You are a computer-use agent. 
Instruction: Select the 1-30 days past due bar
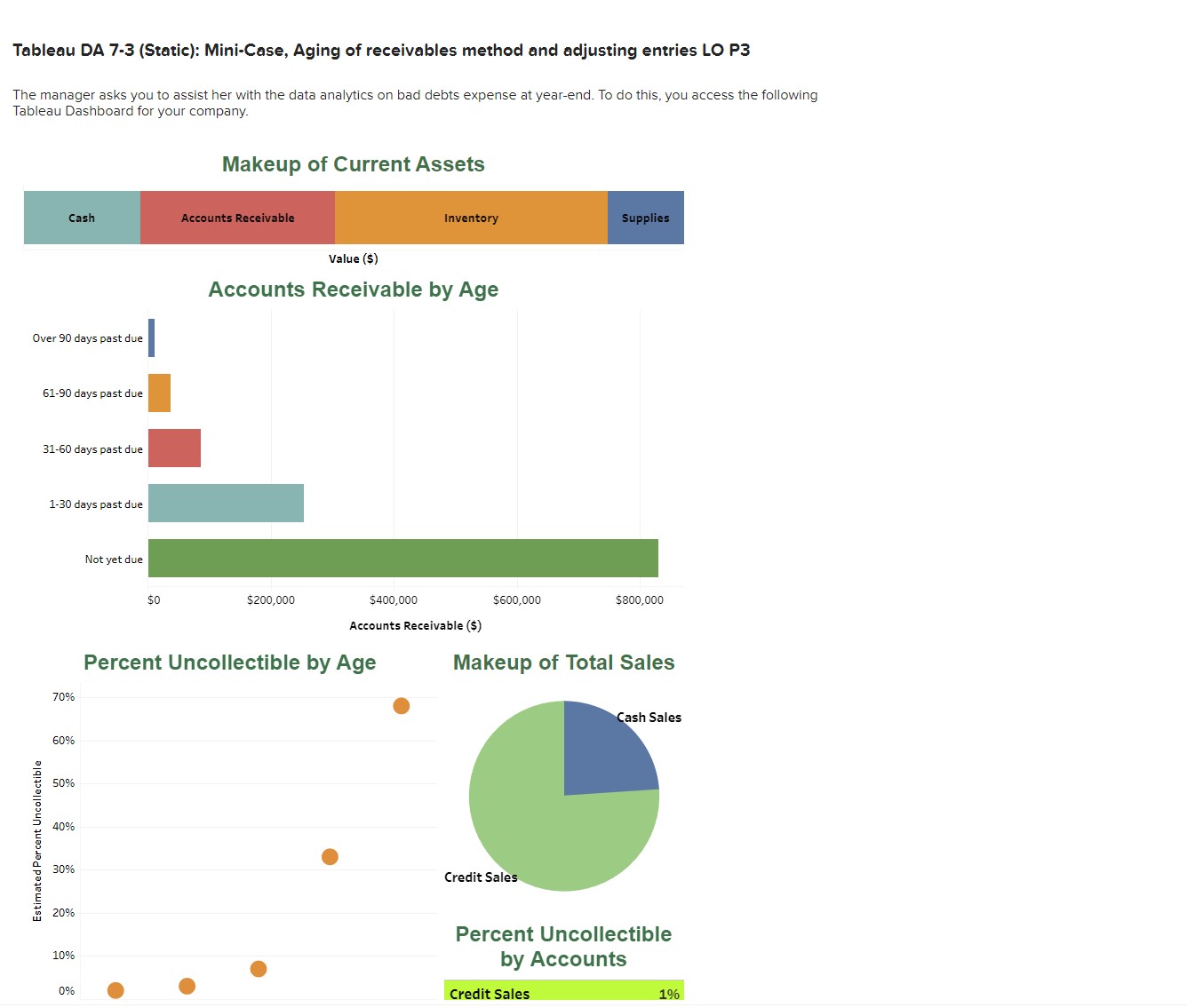(x=226, y=504)
